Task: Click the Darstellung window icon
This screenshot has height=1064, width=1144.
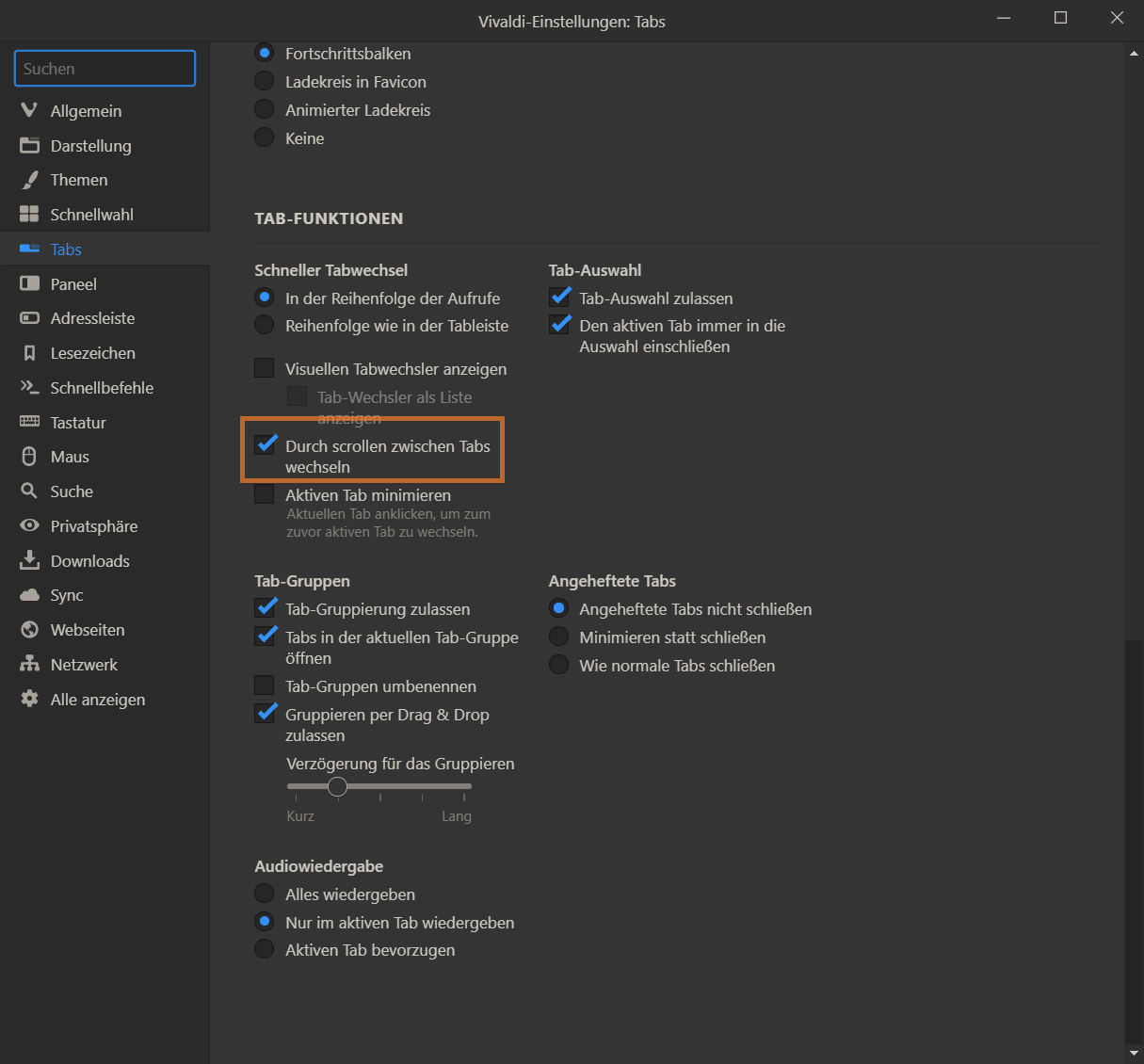Action: pos(29,145)
